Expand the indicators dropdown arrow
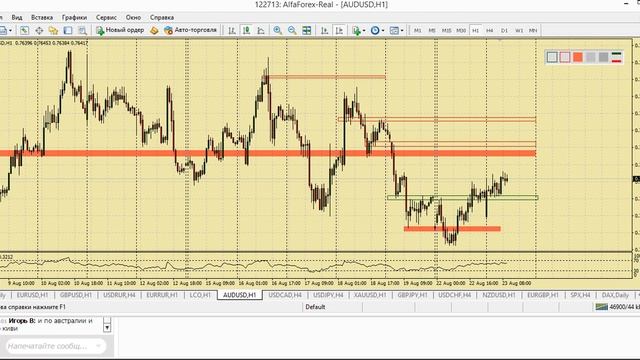Image resolution: width=640 pixels, height=360 pixels. [x=364, y=31]
